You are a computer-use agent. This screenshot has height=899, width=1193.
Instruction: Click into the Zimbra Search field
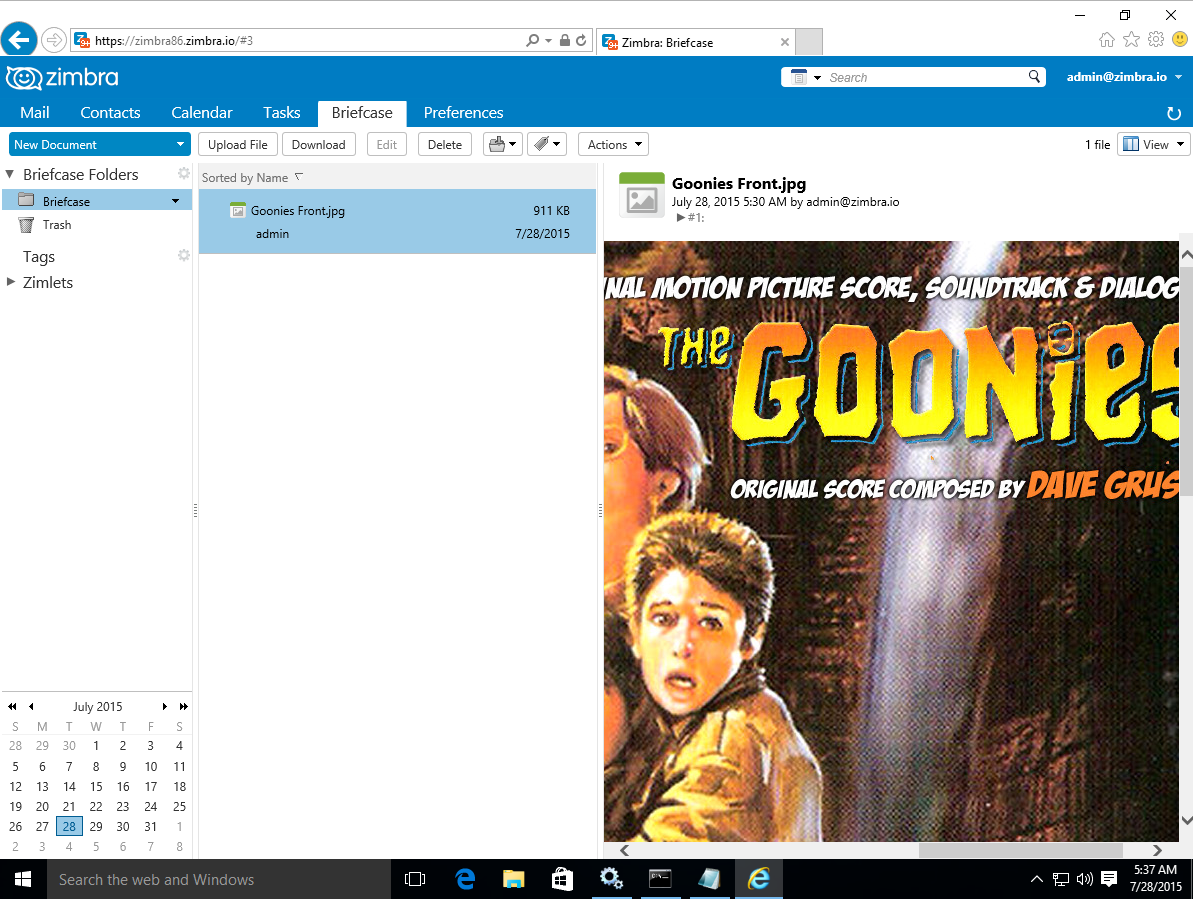pos(924,78)
